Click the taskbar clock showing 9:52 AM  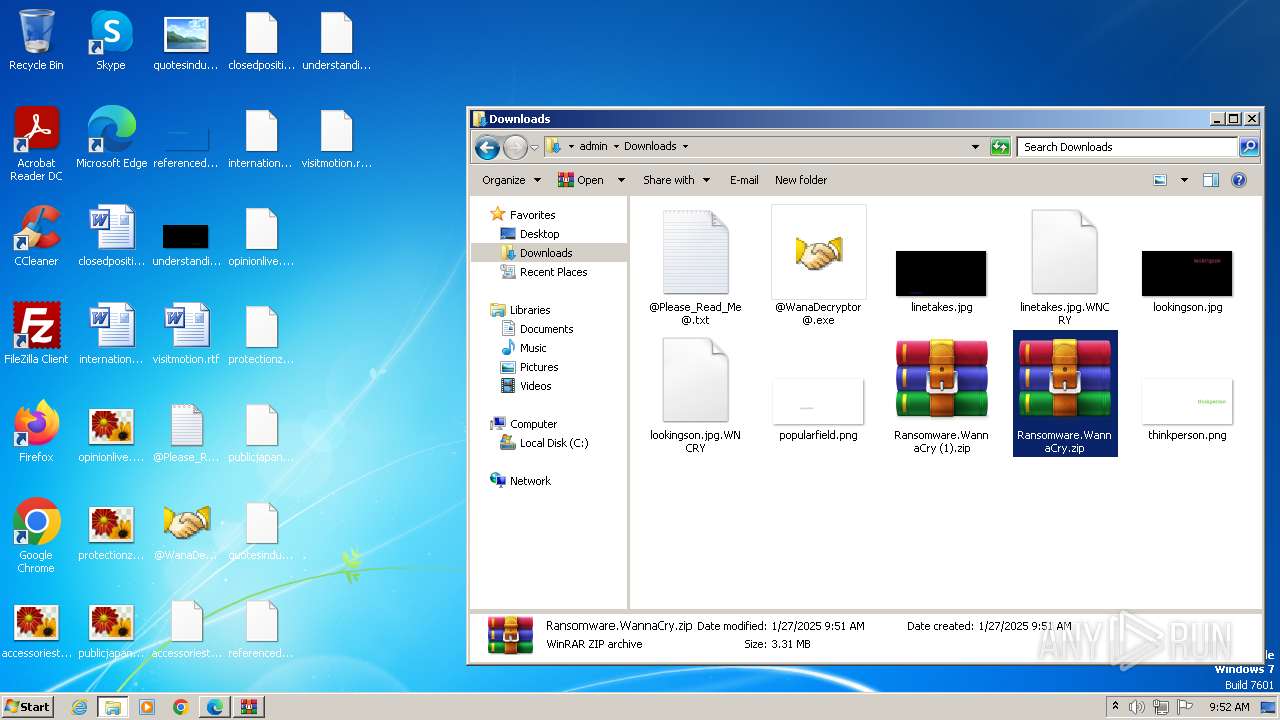coord(1229,707)
